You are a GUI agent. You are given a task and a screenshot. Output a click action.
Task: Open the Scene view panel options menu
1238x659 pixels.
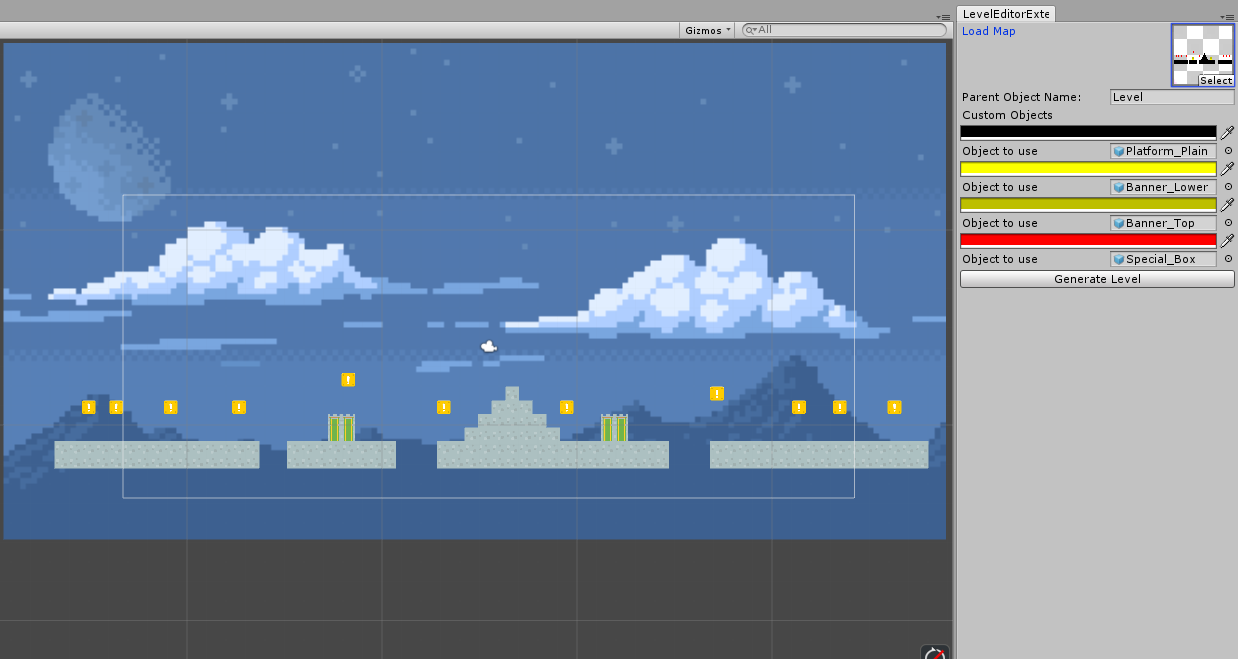tap(942, 17)
